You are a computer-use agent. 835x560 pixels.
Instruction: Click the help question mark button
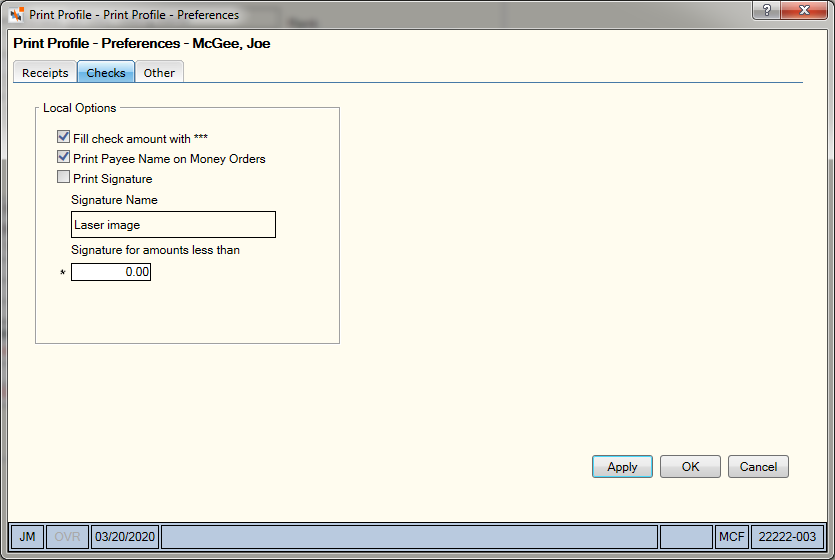[766, 10]
